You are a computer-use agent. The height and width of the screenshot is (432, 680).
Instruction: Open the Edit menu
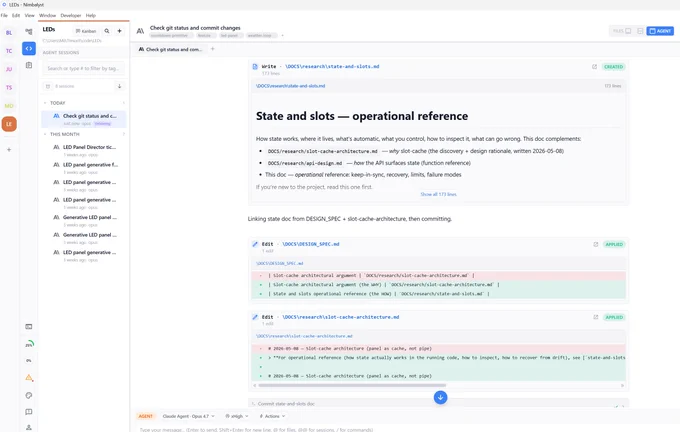coord(16,15)
